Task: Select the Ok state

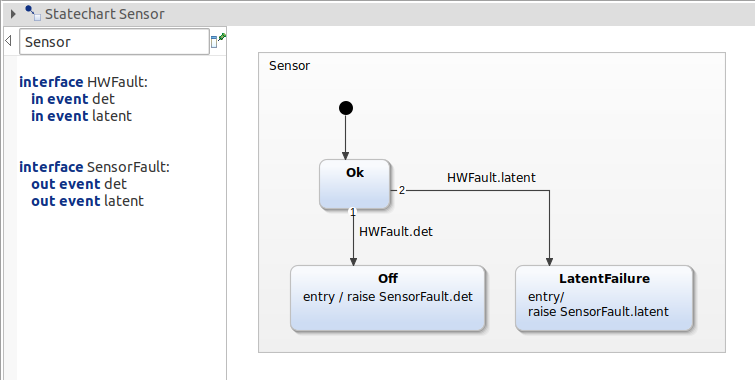Action: pyautogui.click(x=355, y=184)
